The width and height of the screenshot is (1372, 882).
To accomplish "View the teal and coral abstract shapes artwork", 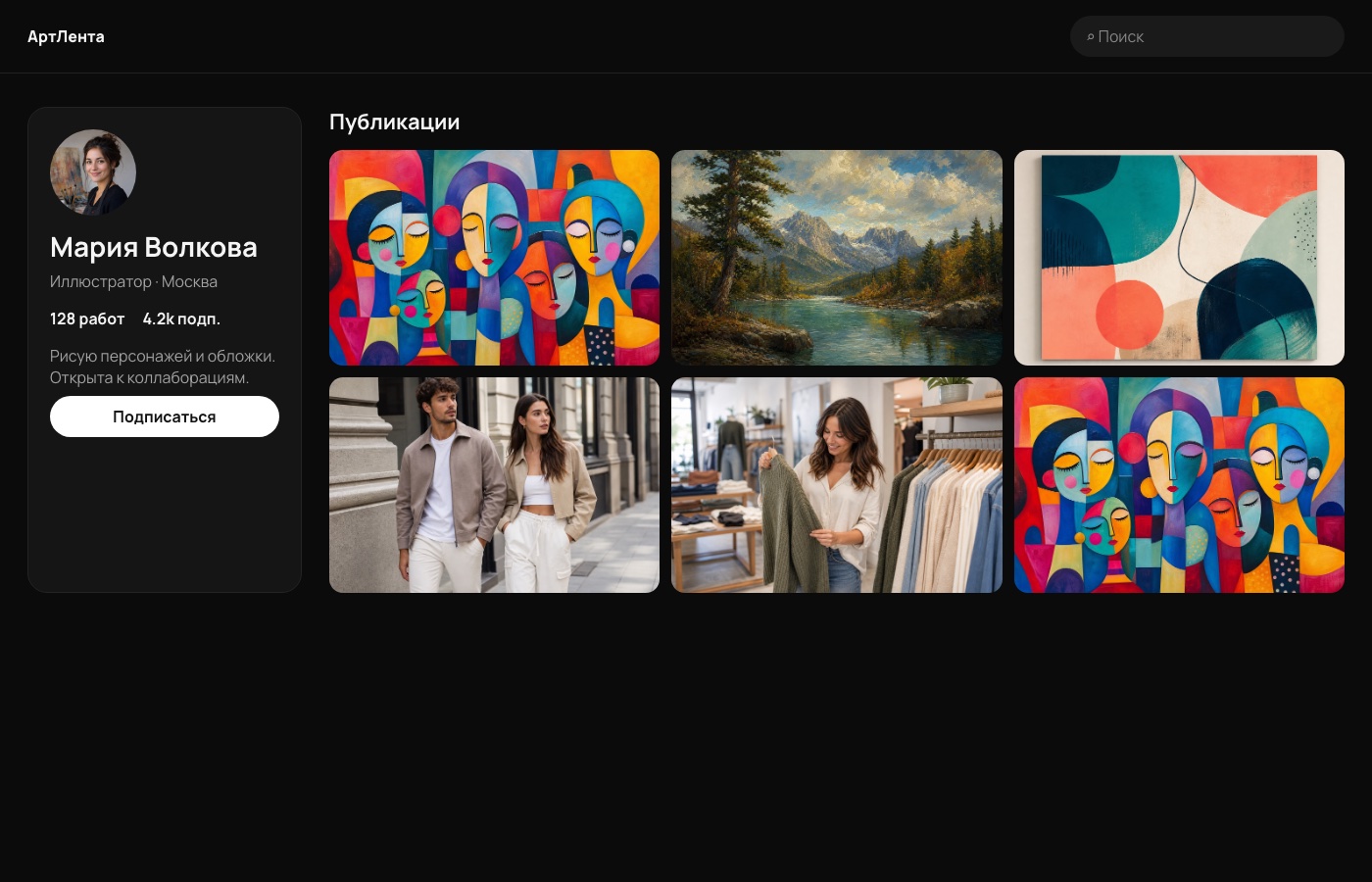I will (1179, 258).
